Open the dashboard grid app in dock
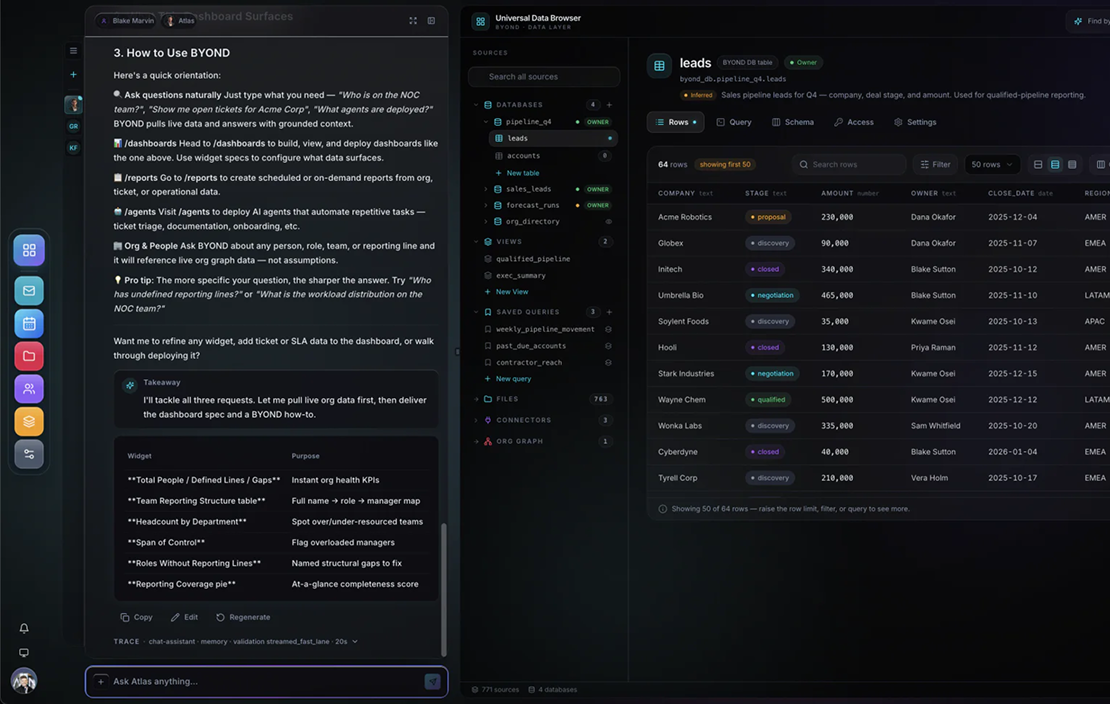 (x=29, y=250)
